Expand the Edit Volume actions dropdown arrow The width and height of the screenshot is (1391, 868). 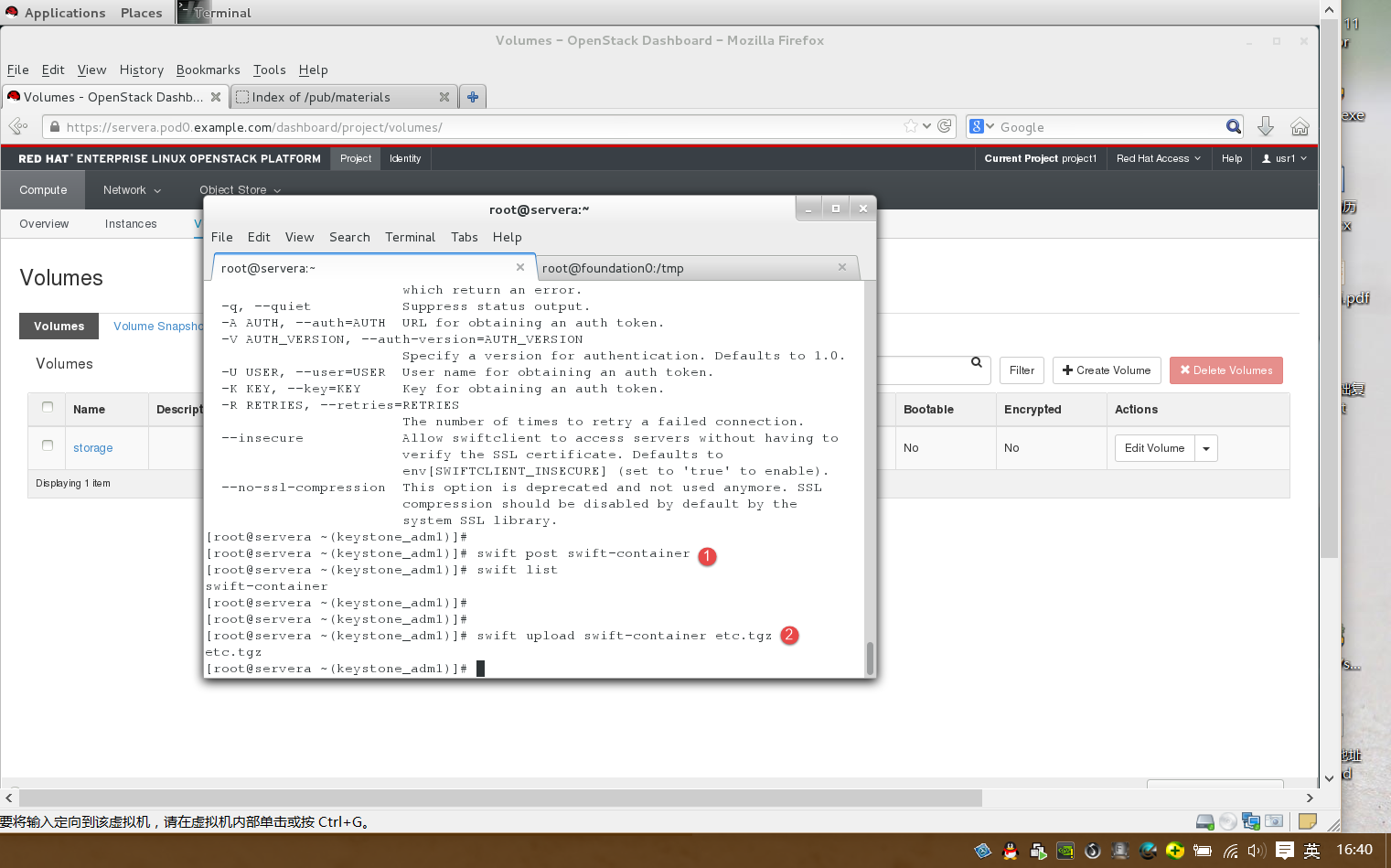coord(1206,448)
